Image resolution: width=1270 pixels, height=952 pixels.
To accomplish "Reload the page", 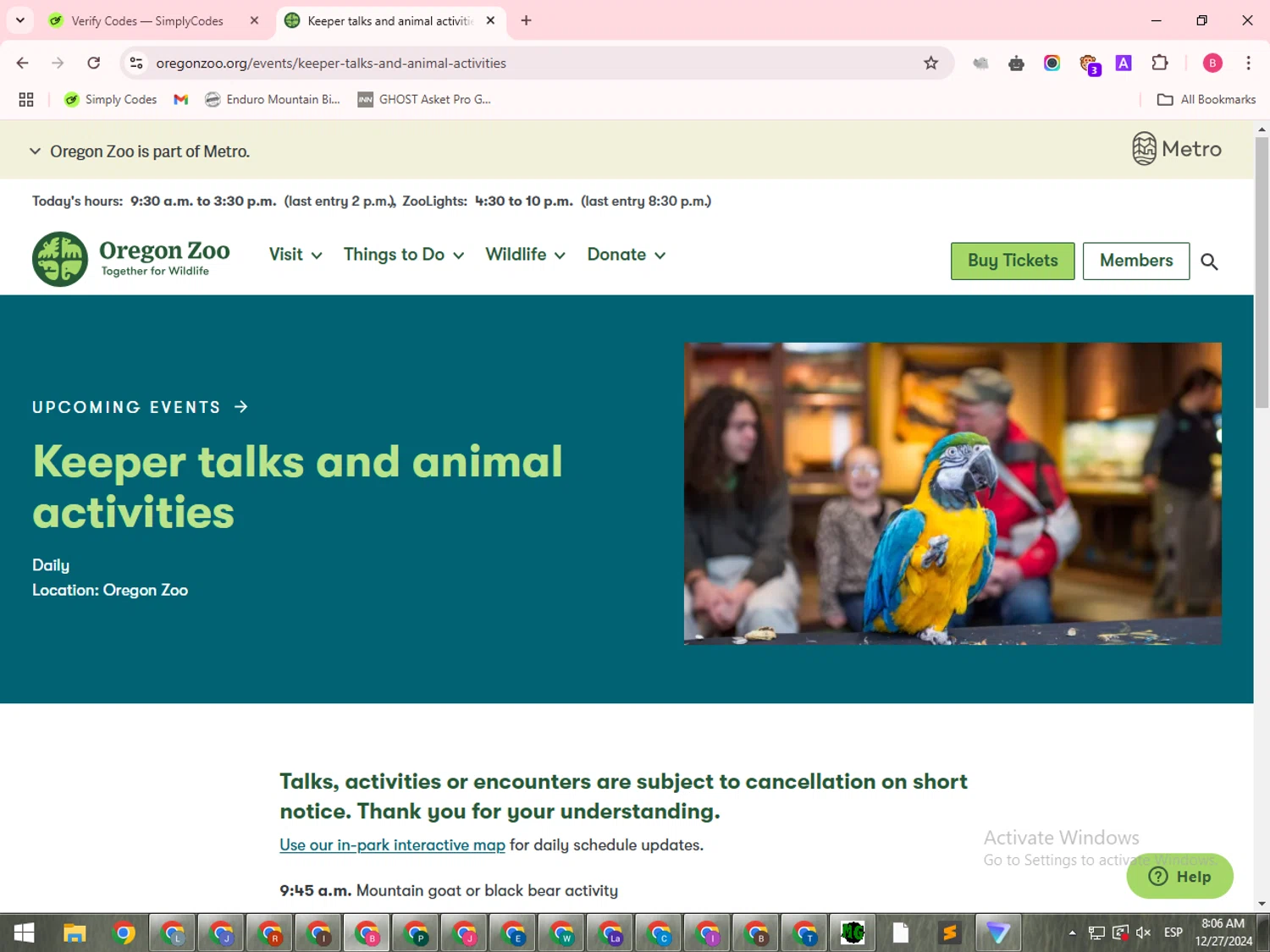I will pos(94,63).
